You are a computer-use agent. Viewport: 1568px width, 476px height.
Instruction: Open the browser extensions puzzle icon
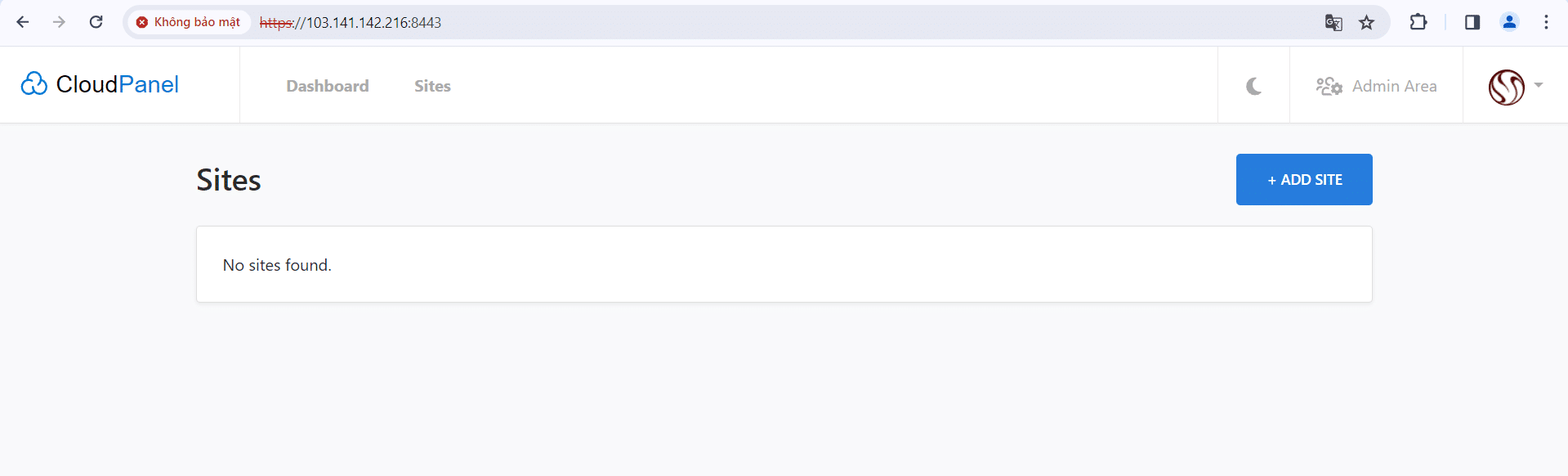[1418, 22]
